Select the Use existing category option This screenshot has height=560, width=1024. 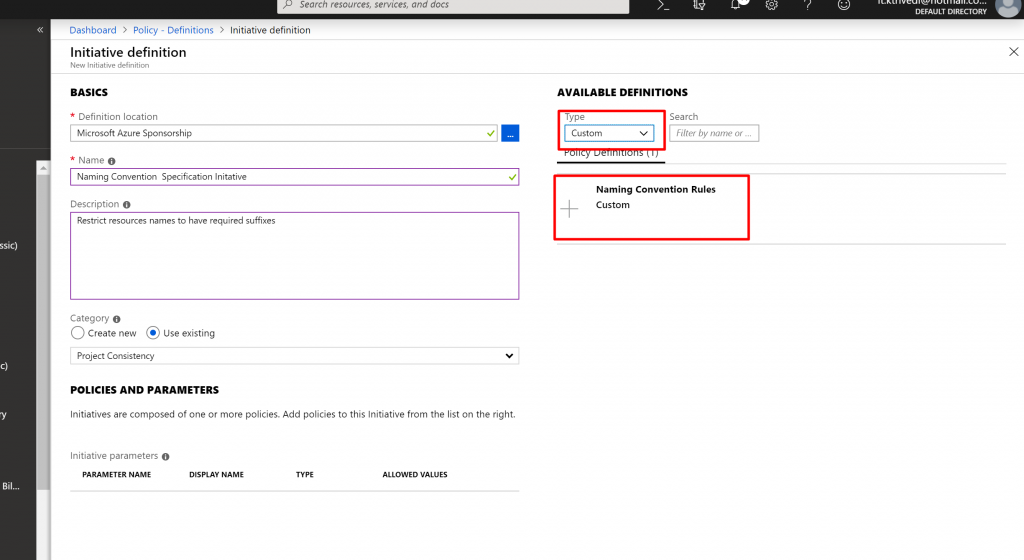point(153,333)
